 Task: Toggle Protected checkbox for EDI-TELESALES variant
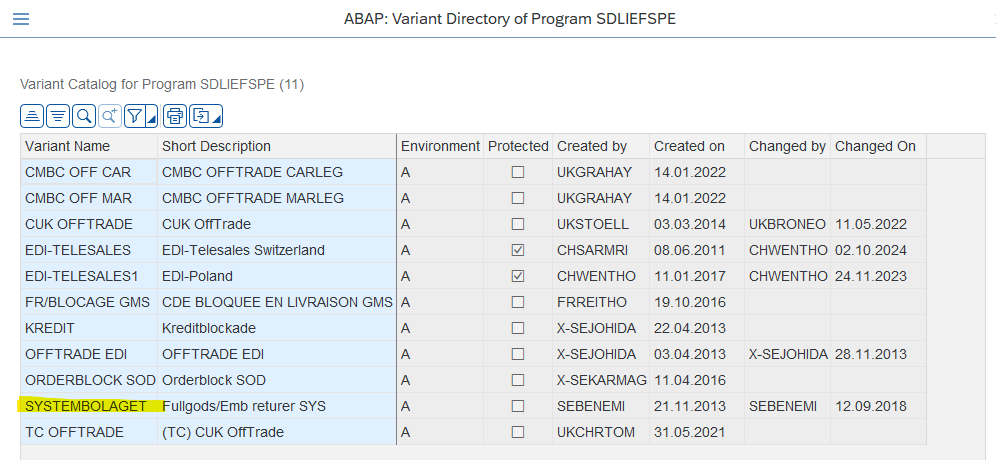(518, 250)
